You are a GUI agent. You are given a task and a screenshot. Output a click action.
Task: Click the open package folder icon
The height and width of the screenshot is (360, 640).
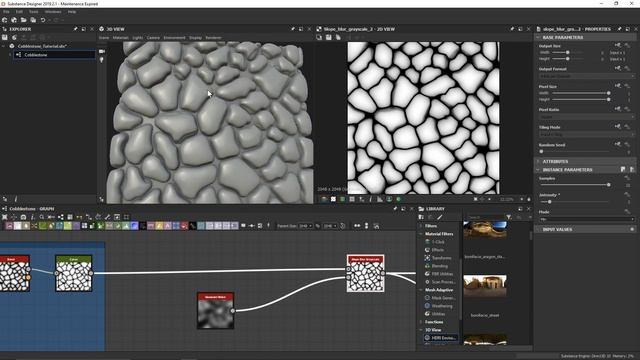(24, 20)
